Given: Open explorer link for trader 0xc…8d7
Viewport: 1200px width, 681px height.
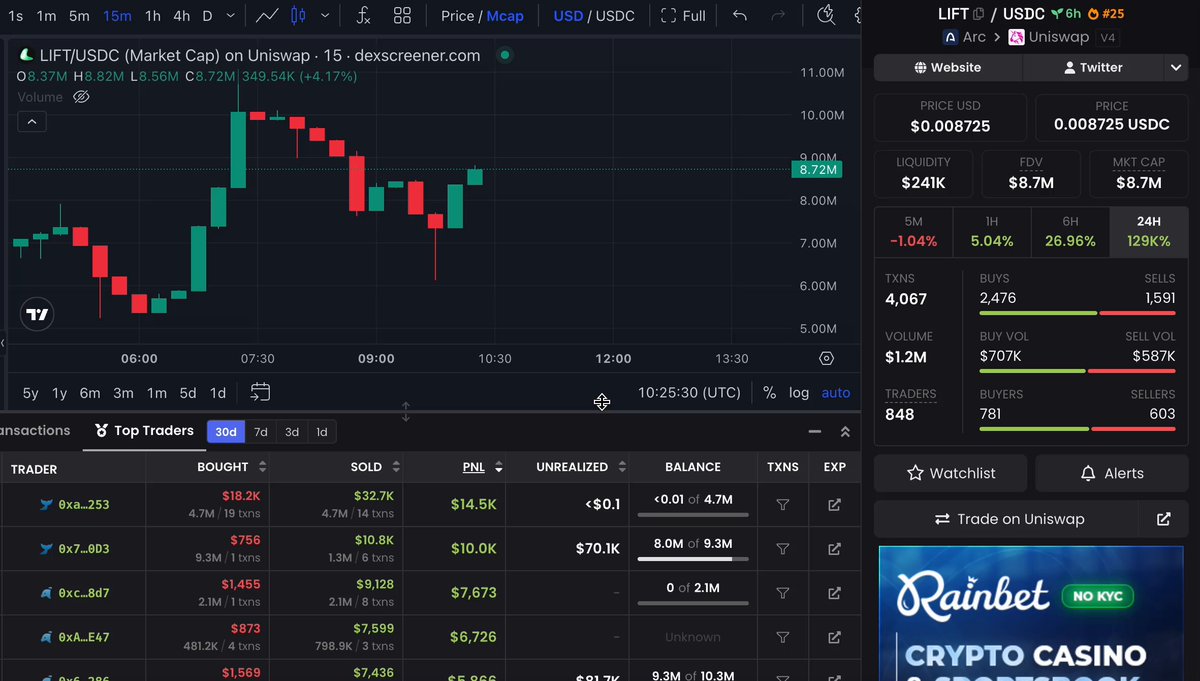Looking at the screenshot, I should tap(835, 593).
